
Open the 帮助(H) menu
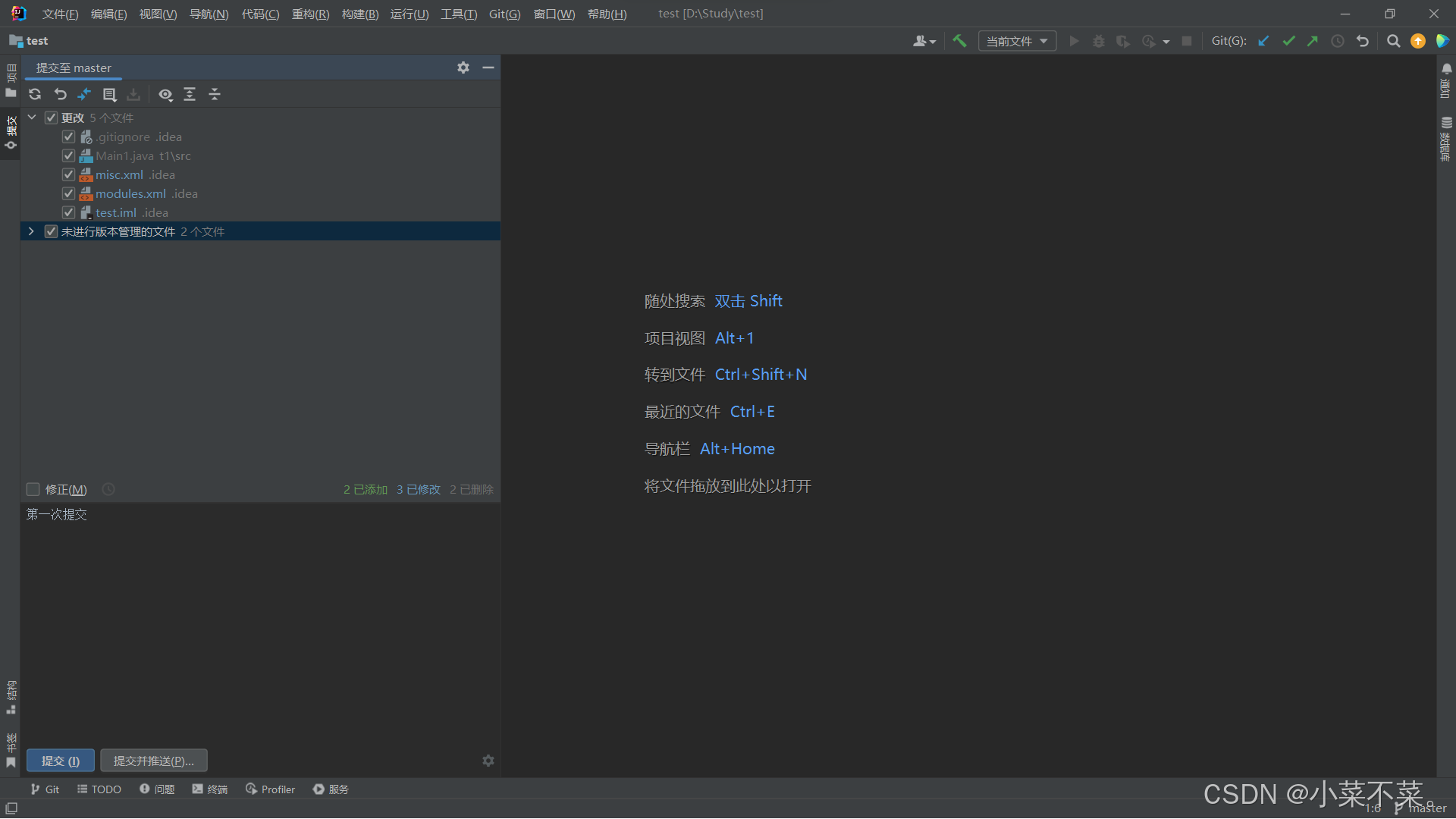tap(607, 14)
